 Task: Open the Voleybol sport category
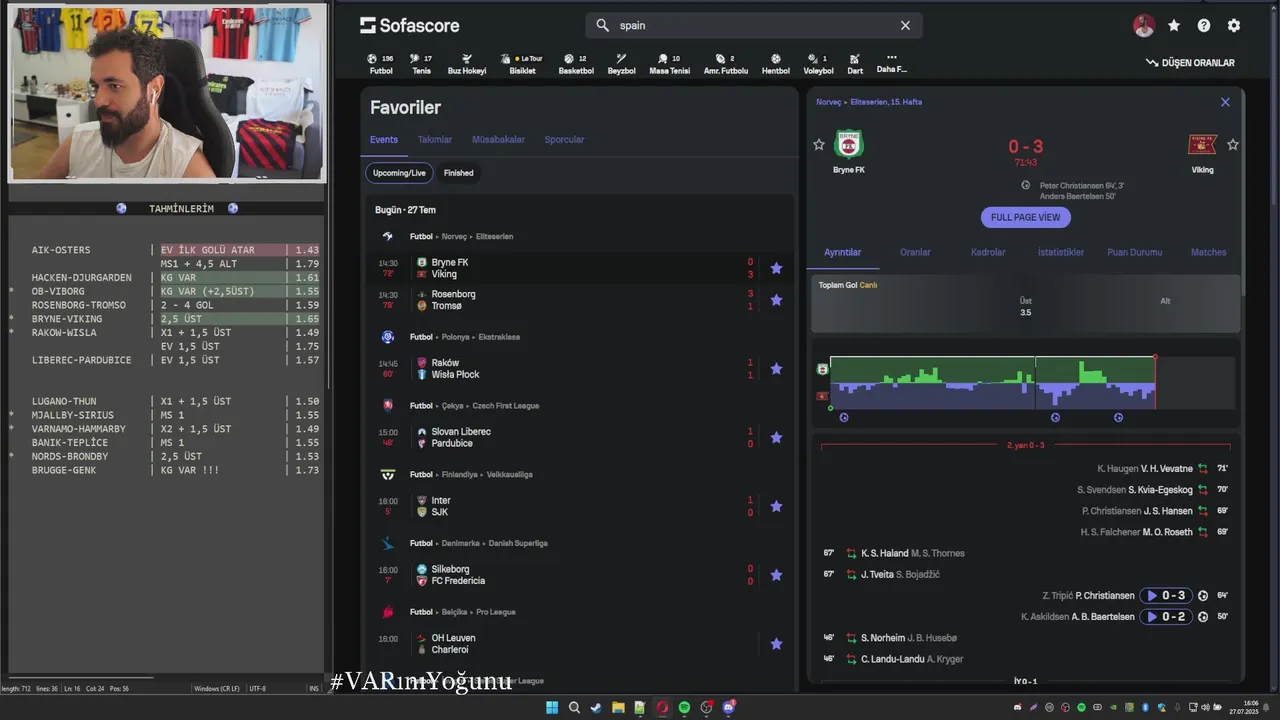[x=818, y=64]
